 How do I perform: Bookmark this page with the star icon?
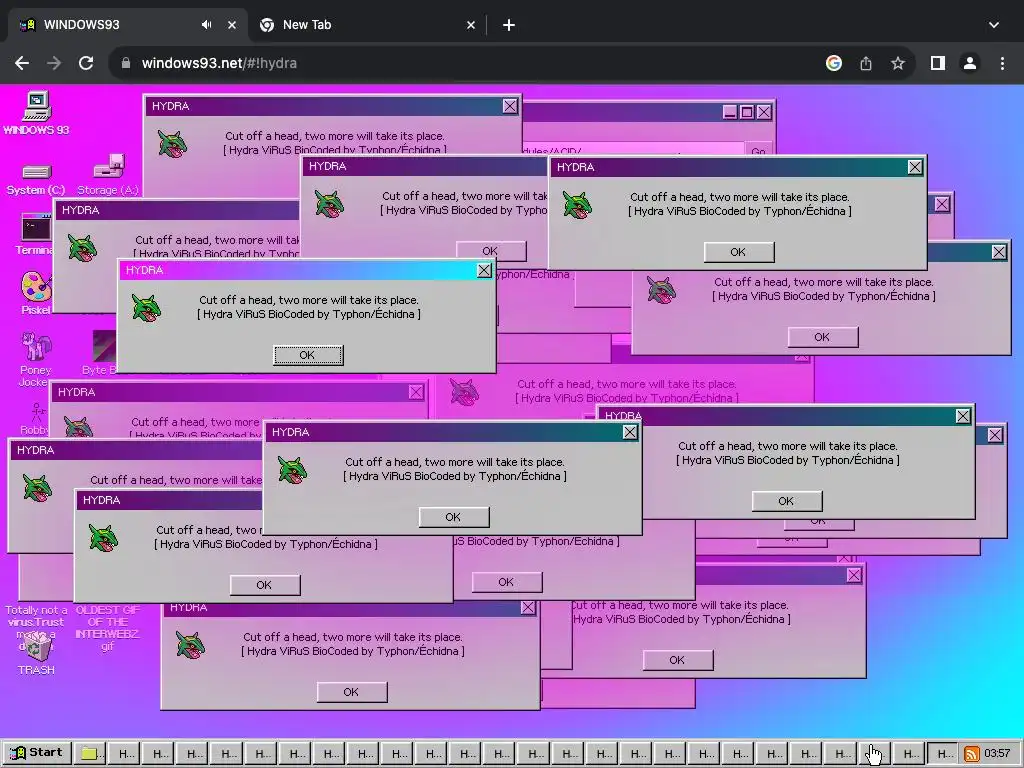point(898,63)
